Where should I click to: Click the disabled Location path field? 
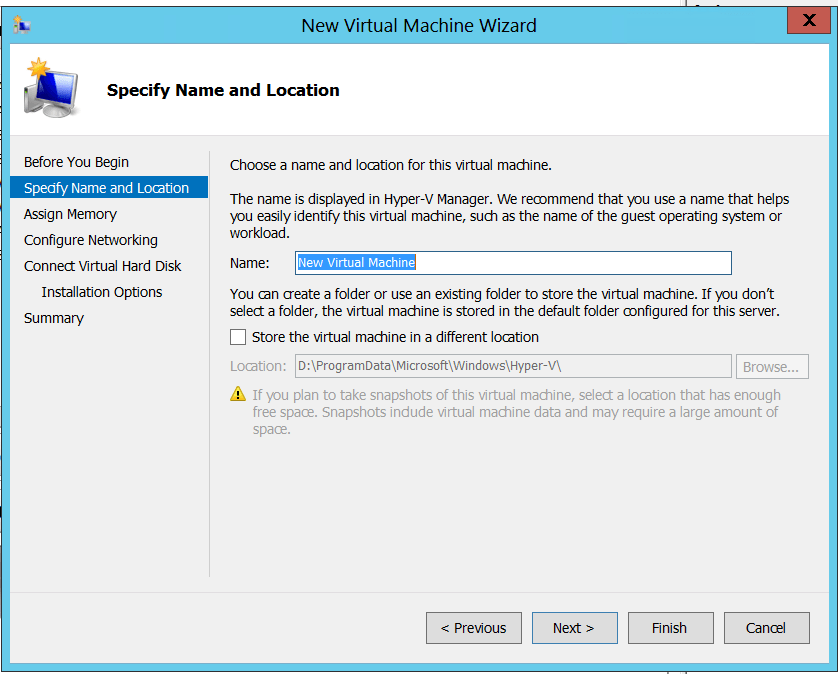(x=513, y=366)
